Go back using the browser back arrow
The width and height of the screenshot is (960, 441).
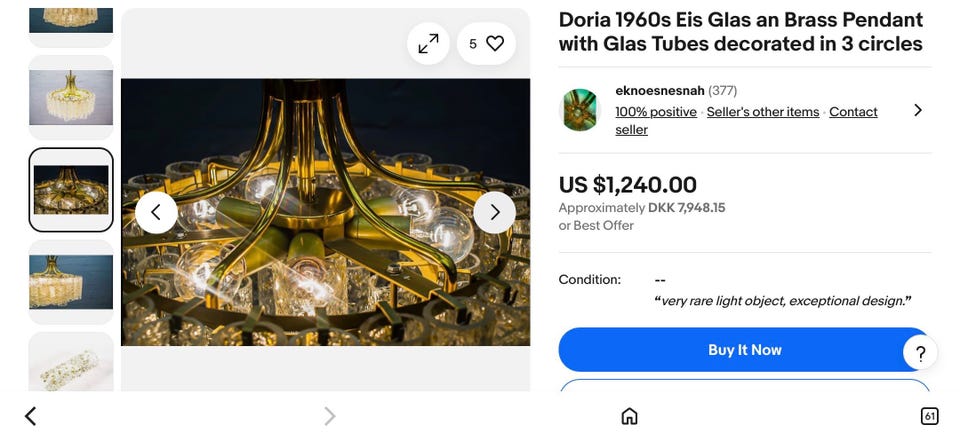[x=30, y=416]
